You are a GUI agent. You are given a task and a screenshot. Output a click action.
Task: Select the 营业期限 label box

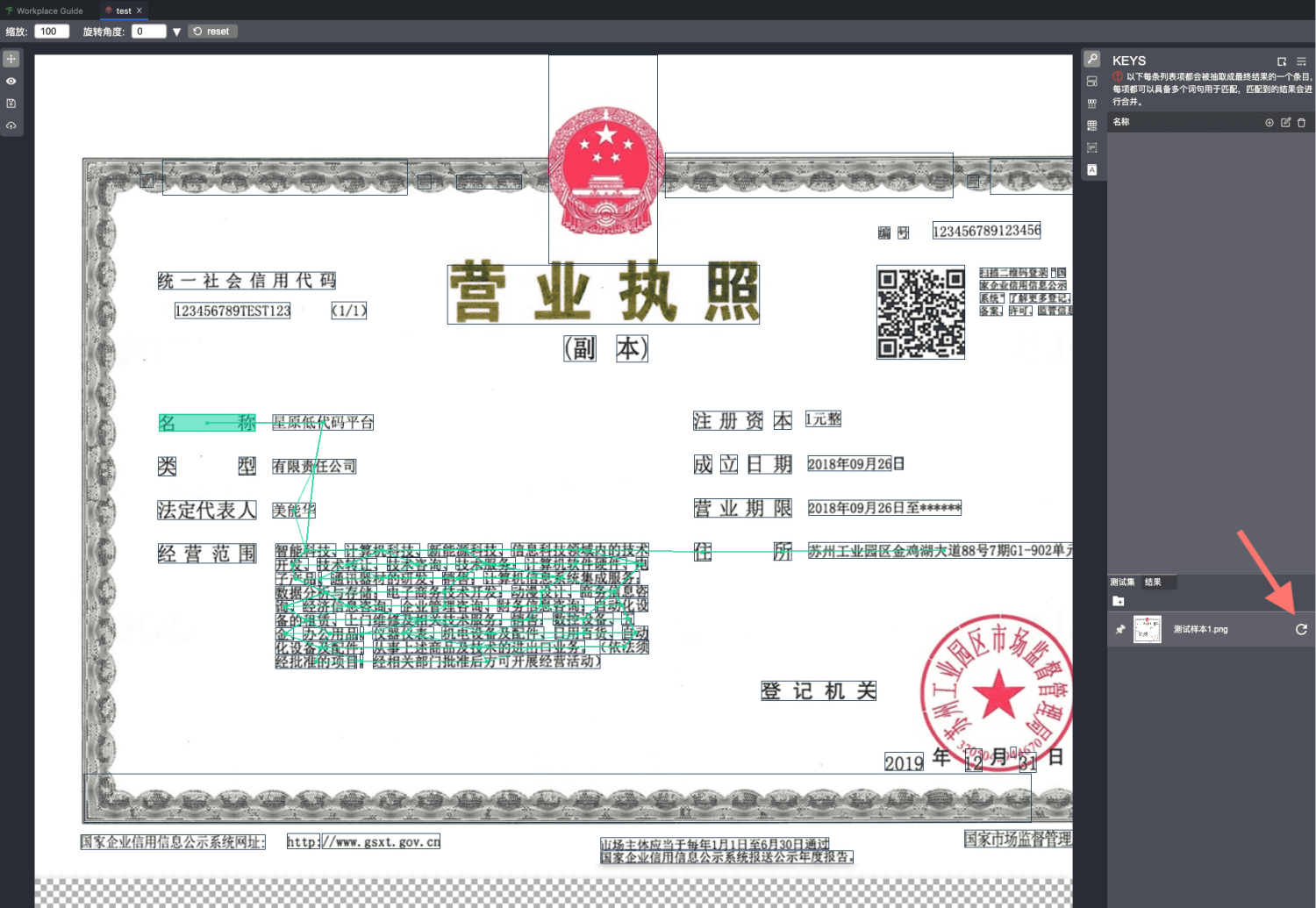coord(742,509)
